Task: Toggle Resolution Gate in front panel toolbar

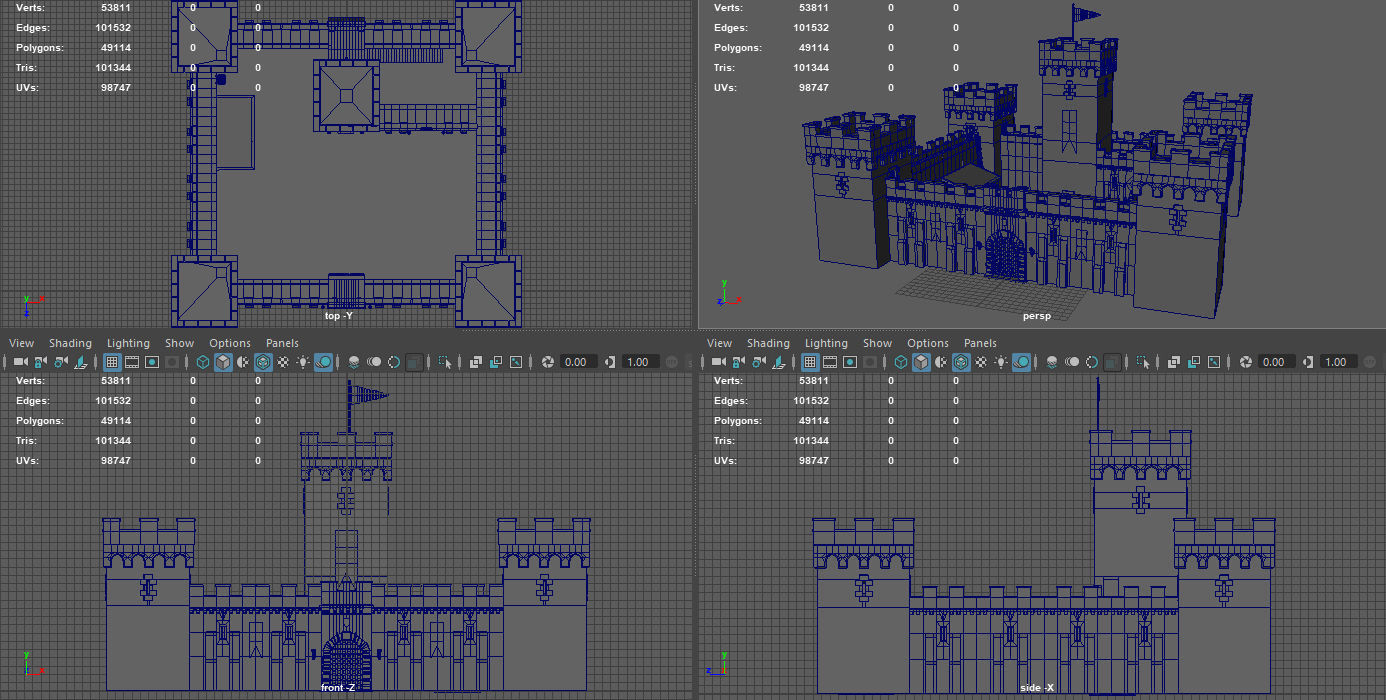Action: click(152, 362)
